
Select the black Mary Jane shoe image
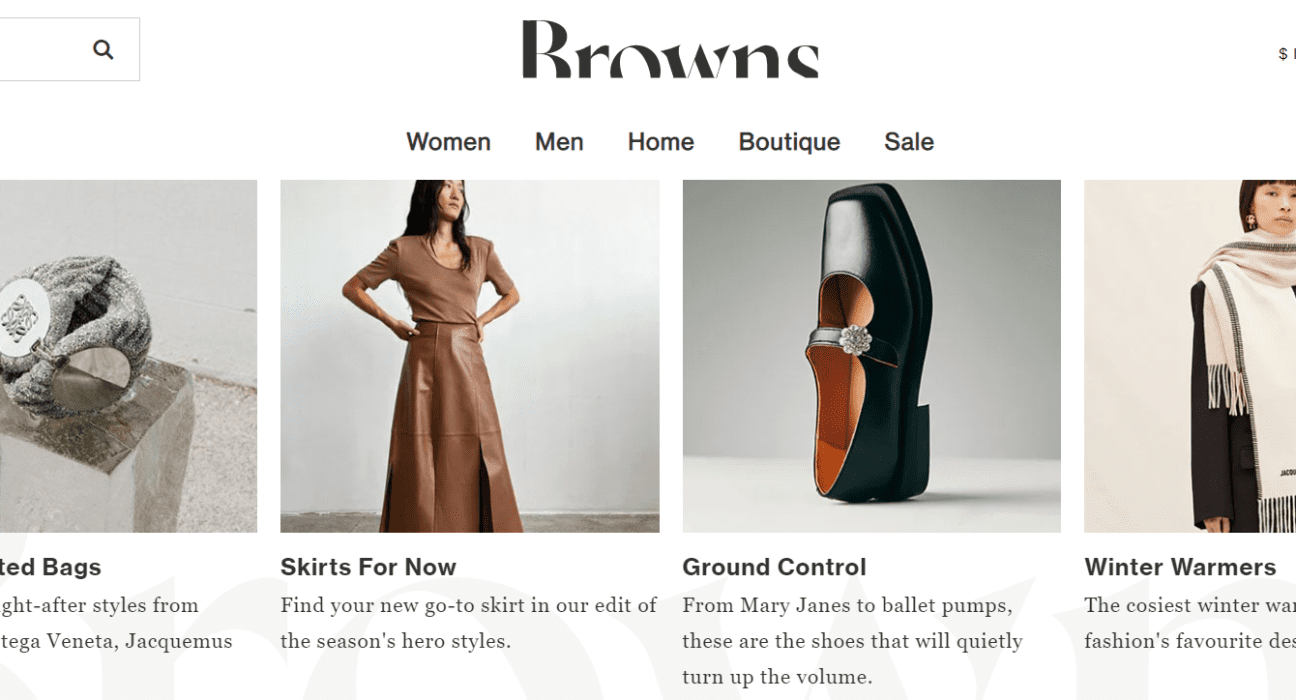[x=872, y=356]
